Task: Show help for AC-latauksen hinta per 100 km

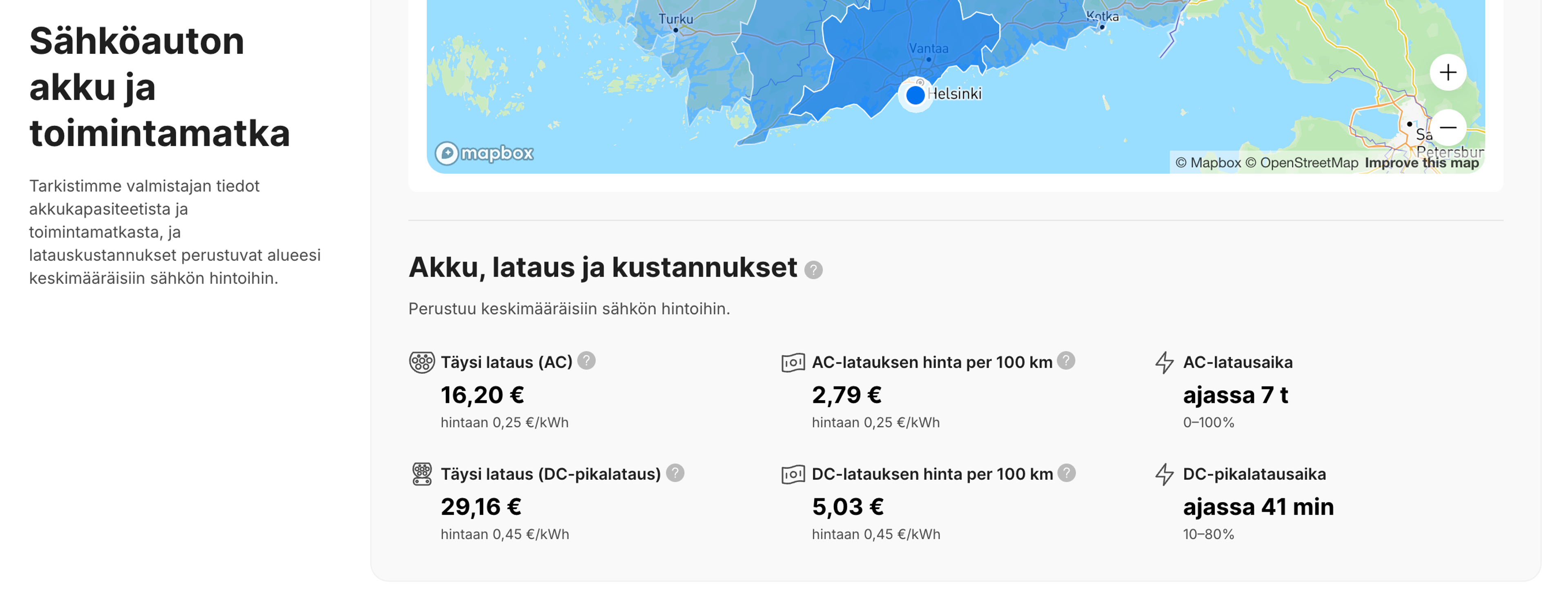Action: pyautogui.click(x=1066, y=360)
